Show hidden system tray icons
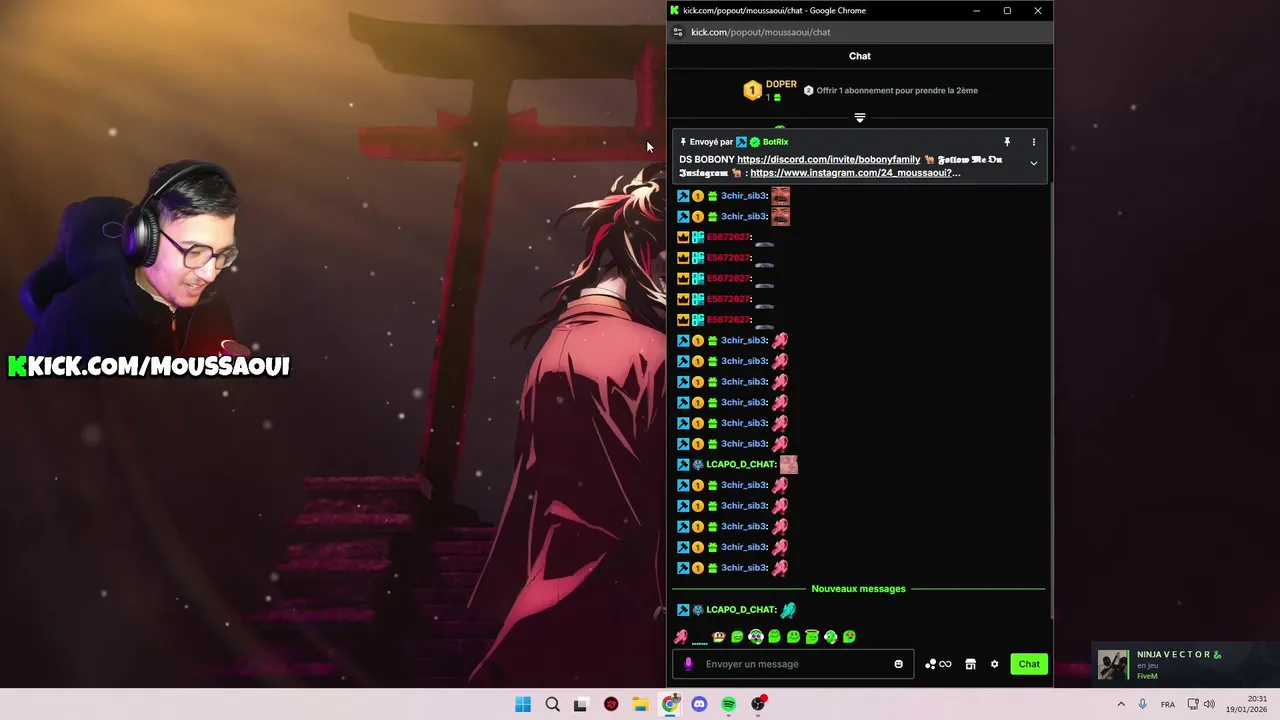1280x720 pixels. (1121, 704)
